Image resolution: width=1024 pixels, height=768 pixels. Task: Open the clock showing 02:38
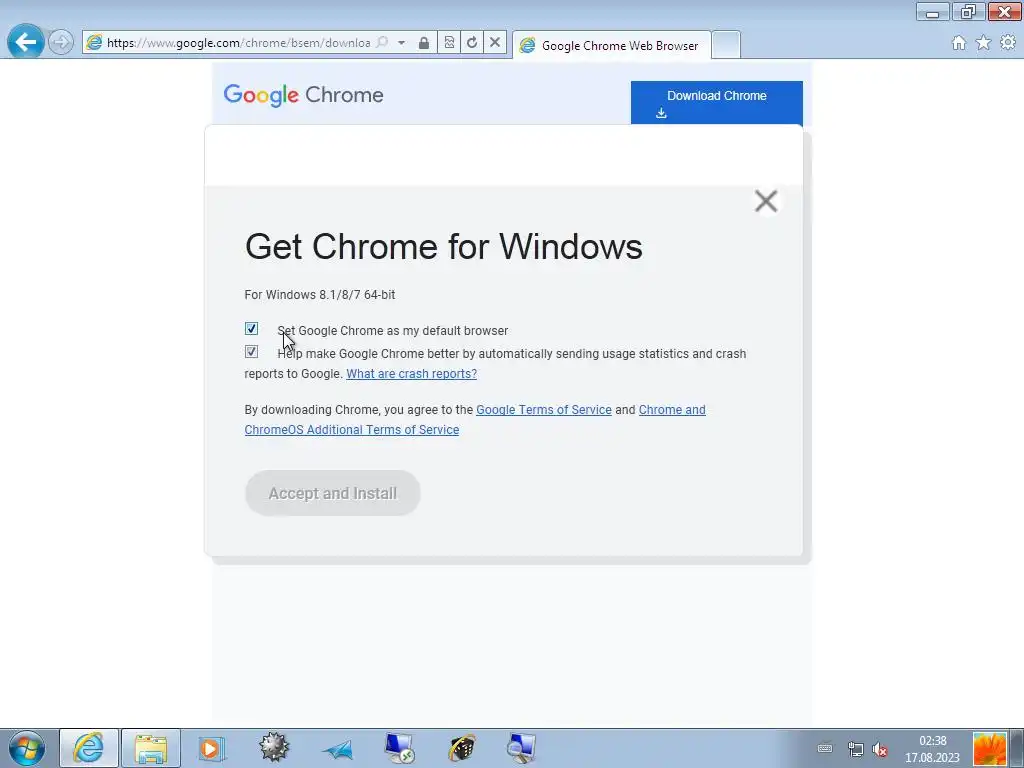pos(933,749)
